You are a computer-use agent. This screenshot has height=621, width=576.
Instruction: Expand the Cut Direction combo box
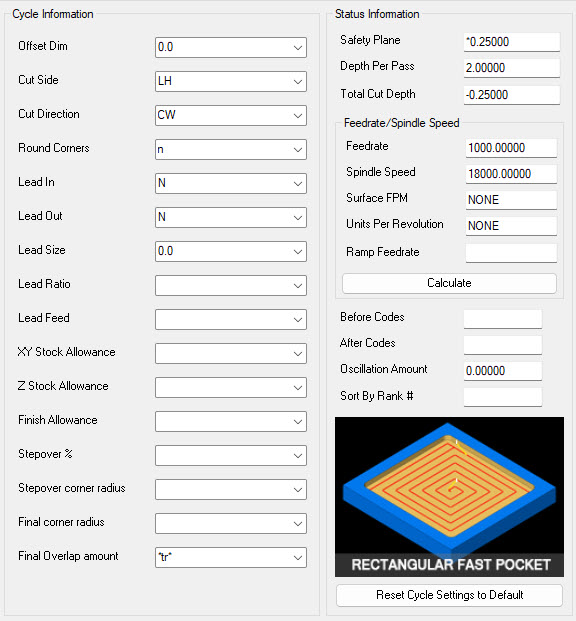tap(231, 115)
